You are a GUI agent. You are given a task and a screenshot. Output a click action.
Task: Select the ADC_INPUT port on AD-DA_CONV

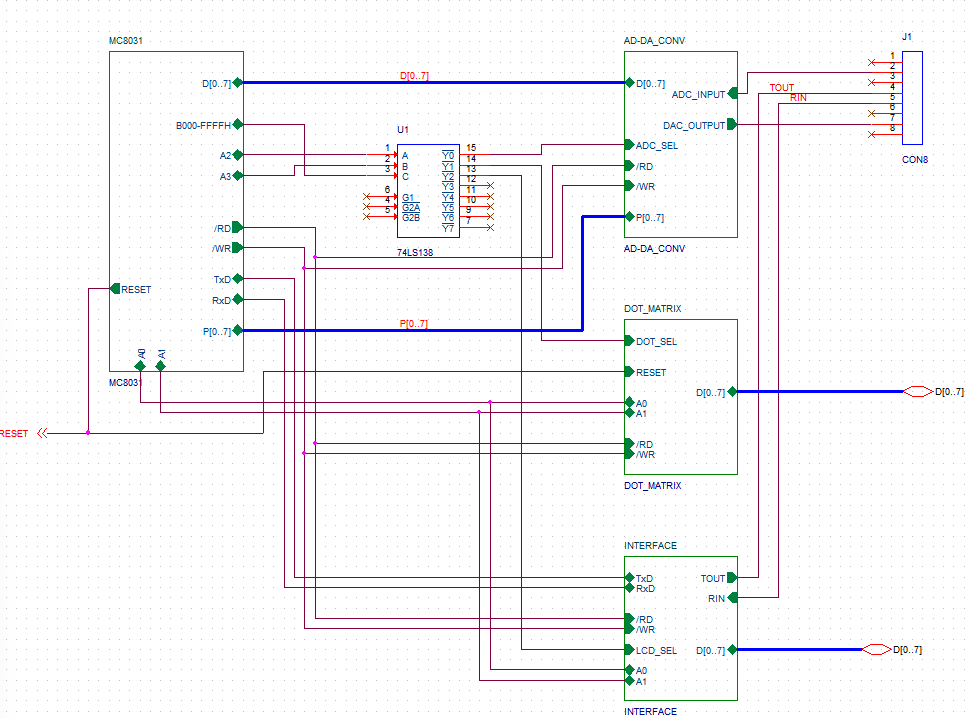tap(732, 93)
